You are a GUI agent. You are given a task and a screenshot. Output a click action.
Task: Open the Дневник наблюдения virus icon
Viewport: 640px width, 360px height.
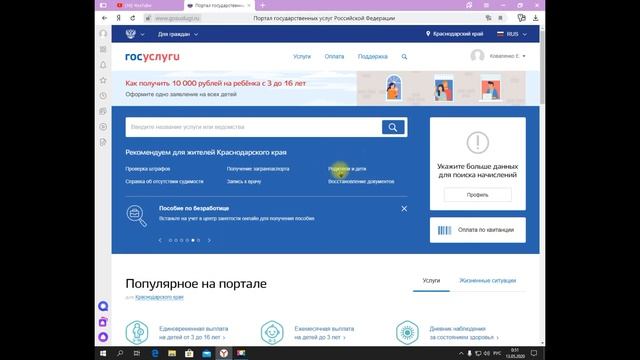tap(407, 332)
